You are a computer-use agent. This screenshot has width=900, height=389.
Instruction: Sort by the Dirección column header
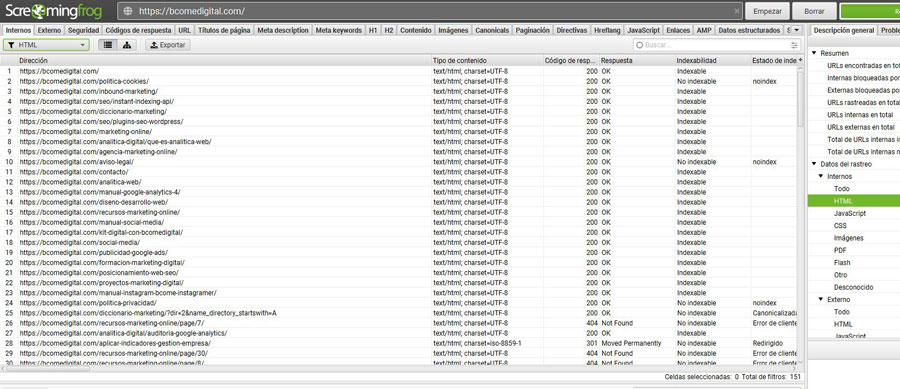point(224,60)
